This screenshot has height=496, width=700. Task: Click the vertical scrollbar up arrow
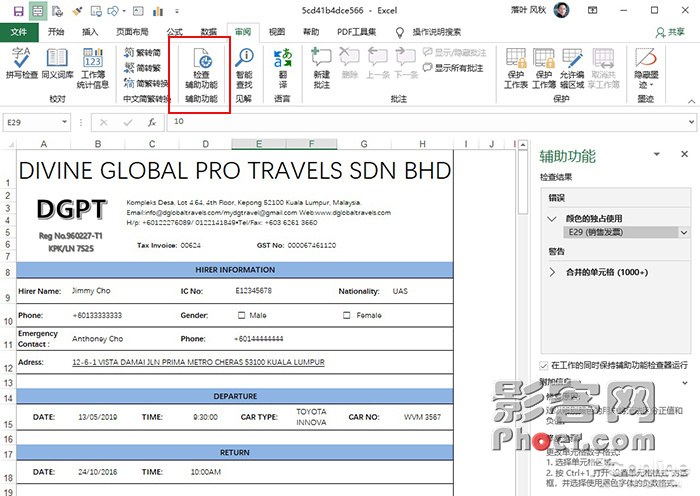[x=523, y=145]
